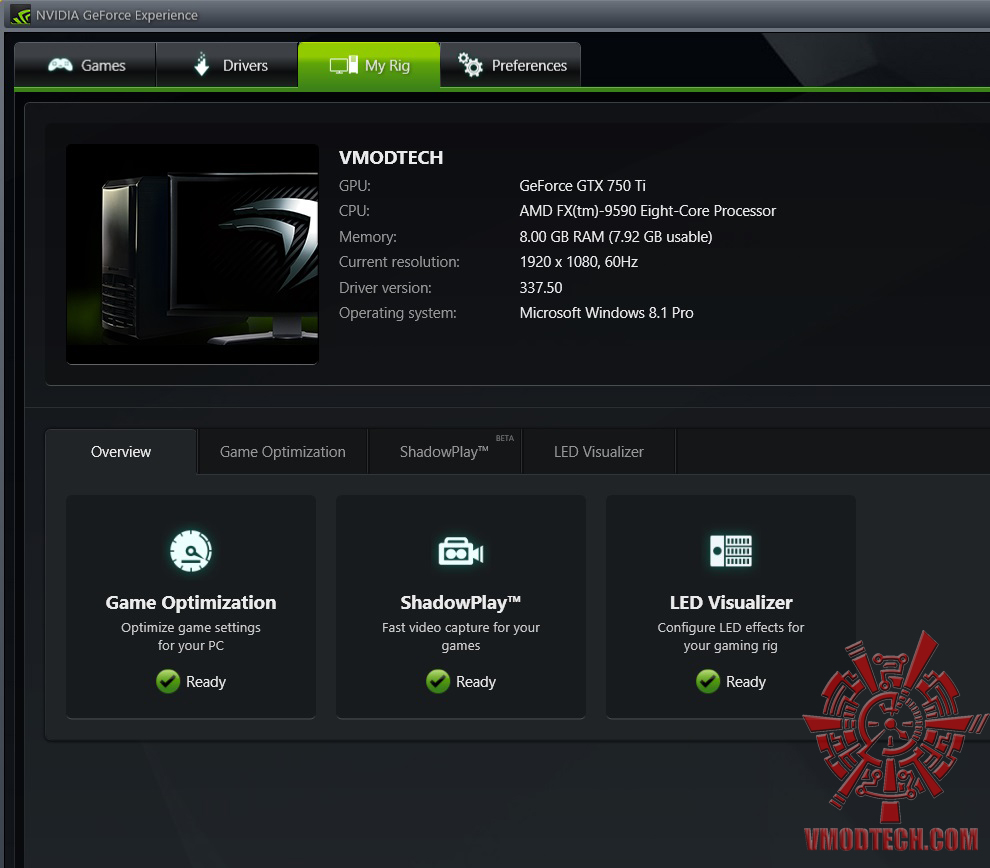Click Ready text under LED Visualizer
Image resolution: width=990 pixels, height=868 pixels.
point(746,682)
